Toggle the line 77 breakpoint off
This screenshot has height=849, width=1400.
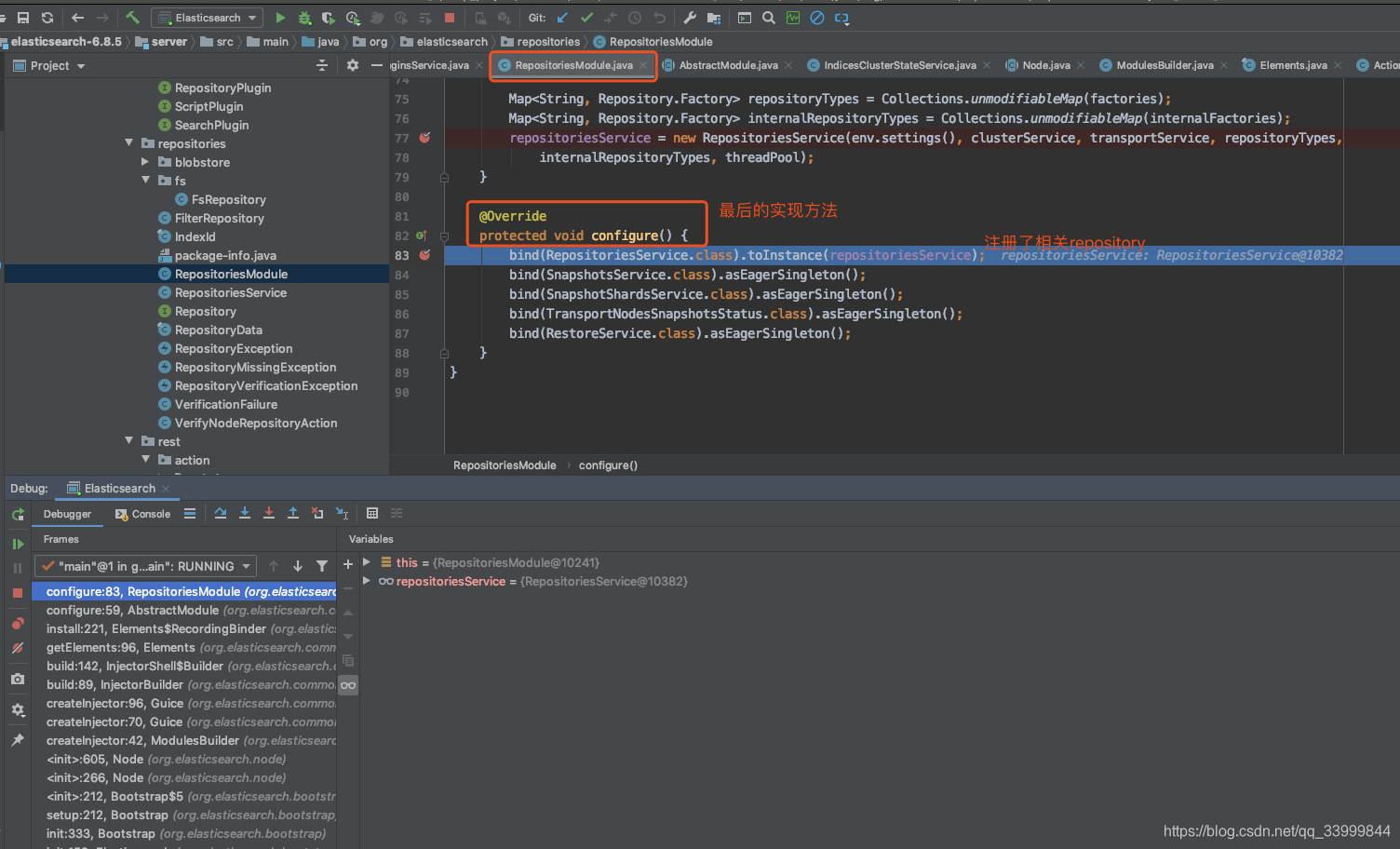[424, 137]
